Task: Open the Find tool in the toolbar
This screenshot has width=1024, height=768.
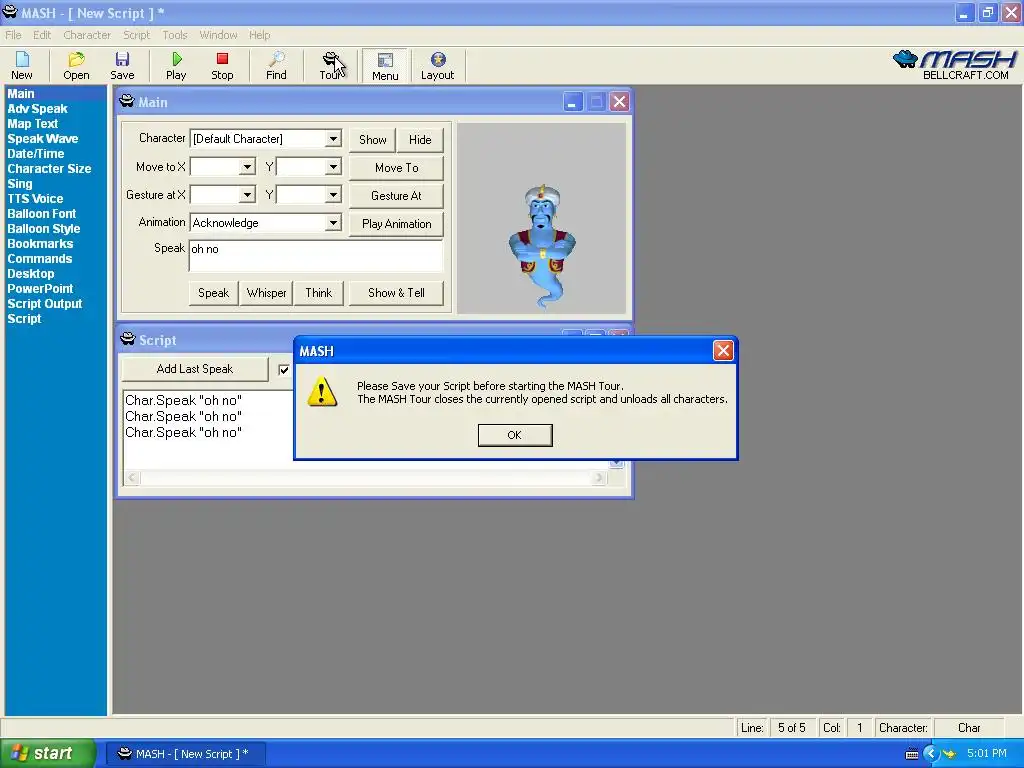Action: (276, 65)
